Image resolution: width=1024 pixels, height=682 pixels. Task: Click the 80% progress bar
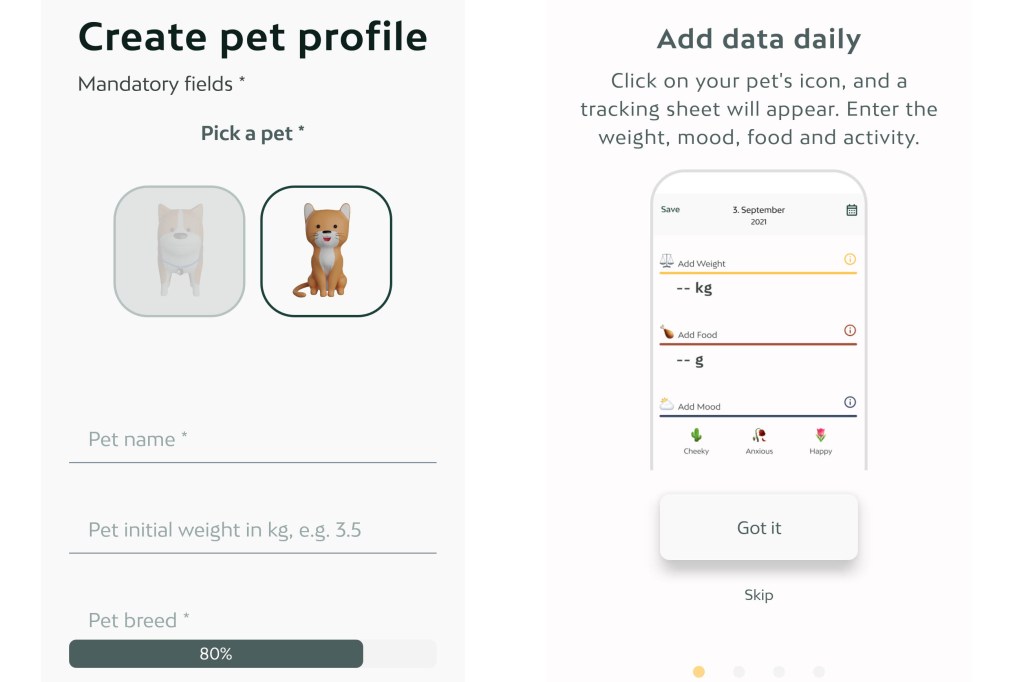(253, 654)
